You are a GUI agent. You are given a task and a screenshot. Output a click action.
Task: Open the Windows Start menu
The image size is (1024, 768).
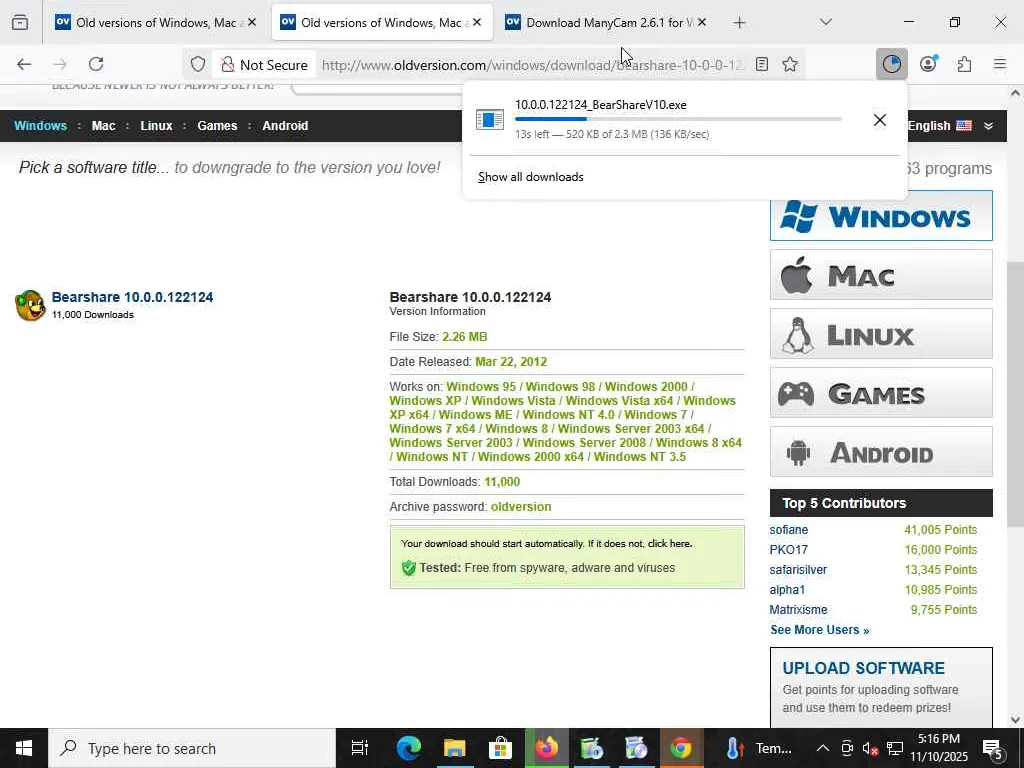pyautogui.click(x=24, y=748)
